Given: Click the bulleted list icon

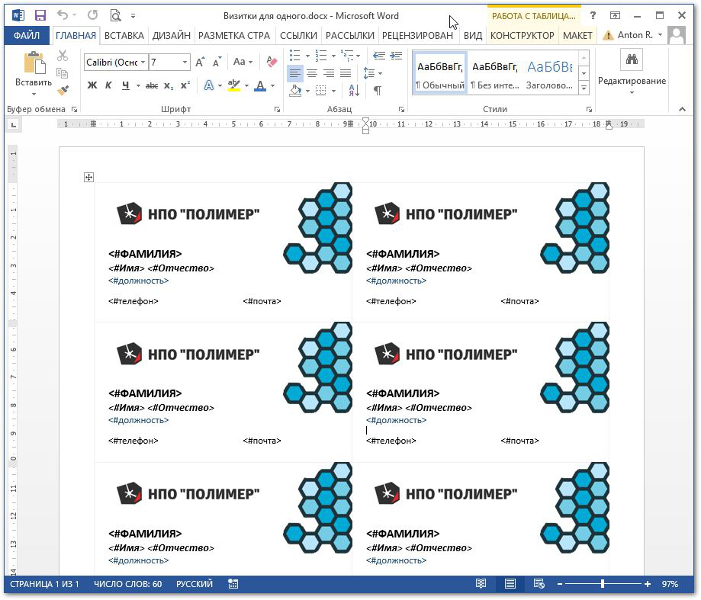Looking at the screenshot, I should pyautogui.click(x=295, y=55).
